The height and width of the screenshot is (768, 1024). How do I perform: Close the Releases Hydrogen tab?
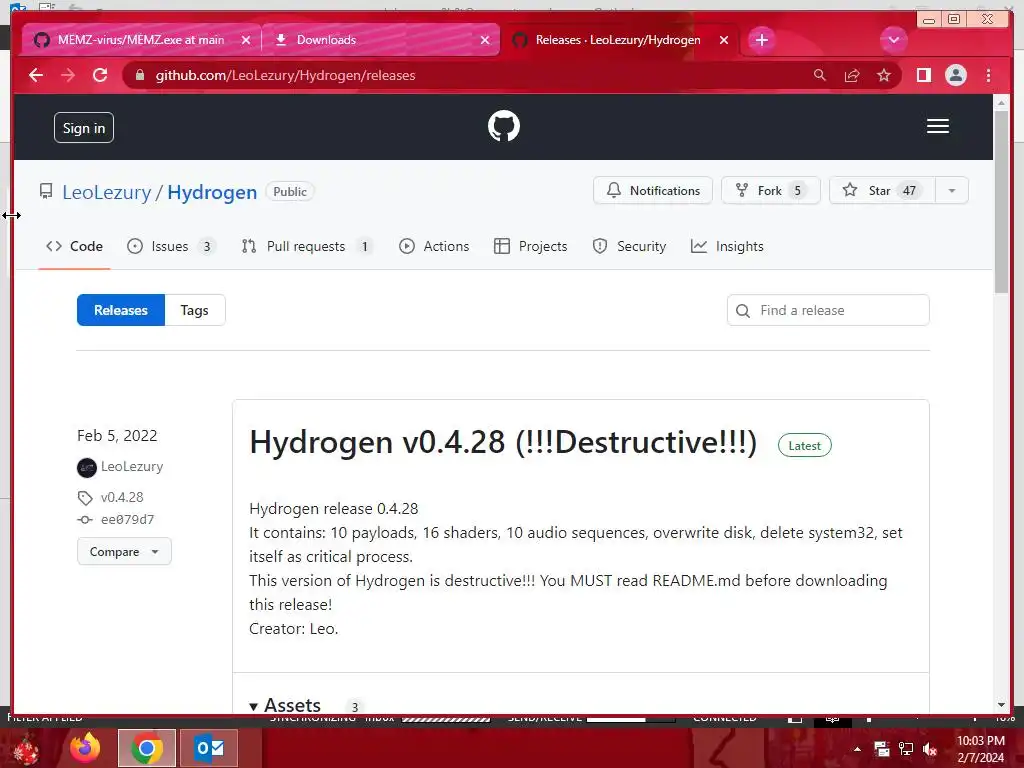[724, 40]
